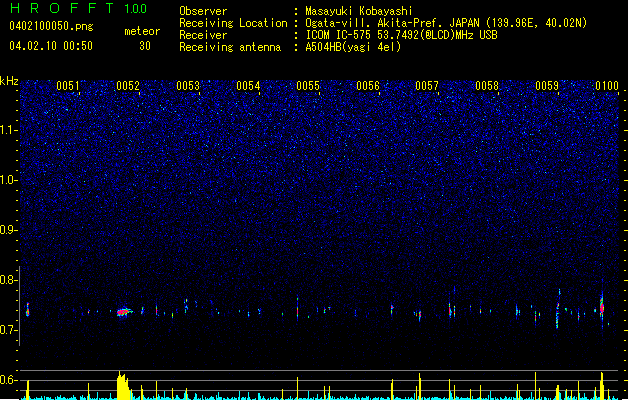Click the 0.7 kHz frequency label
The image size is (629, 400).
(8, 330)
